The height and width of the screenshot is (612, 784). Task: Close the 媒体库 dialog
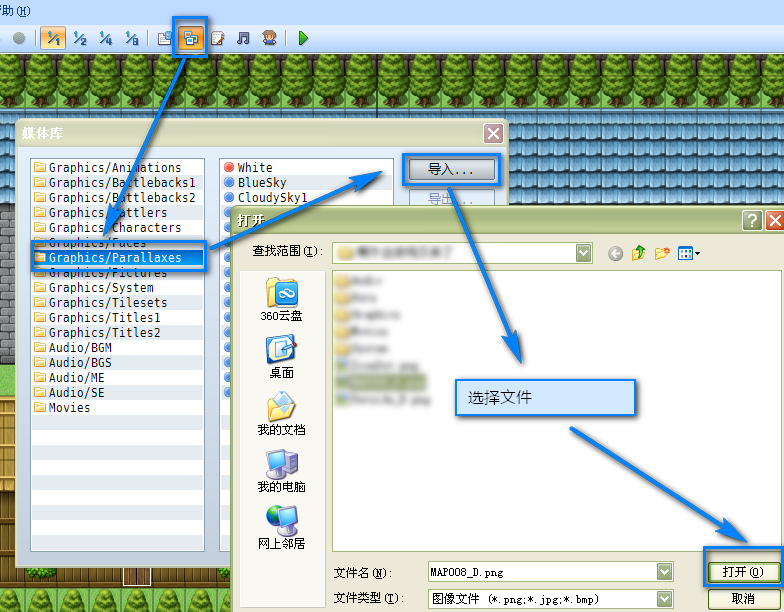tap(493, 134)
